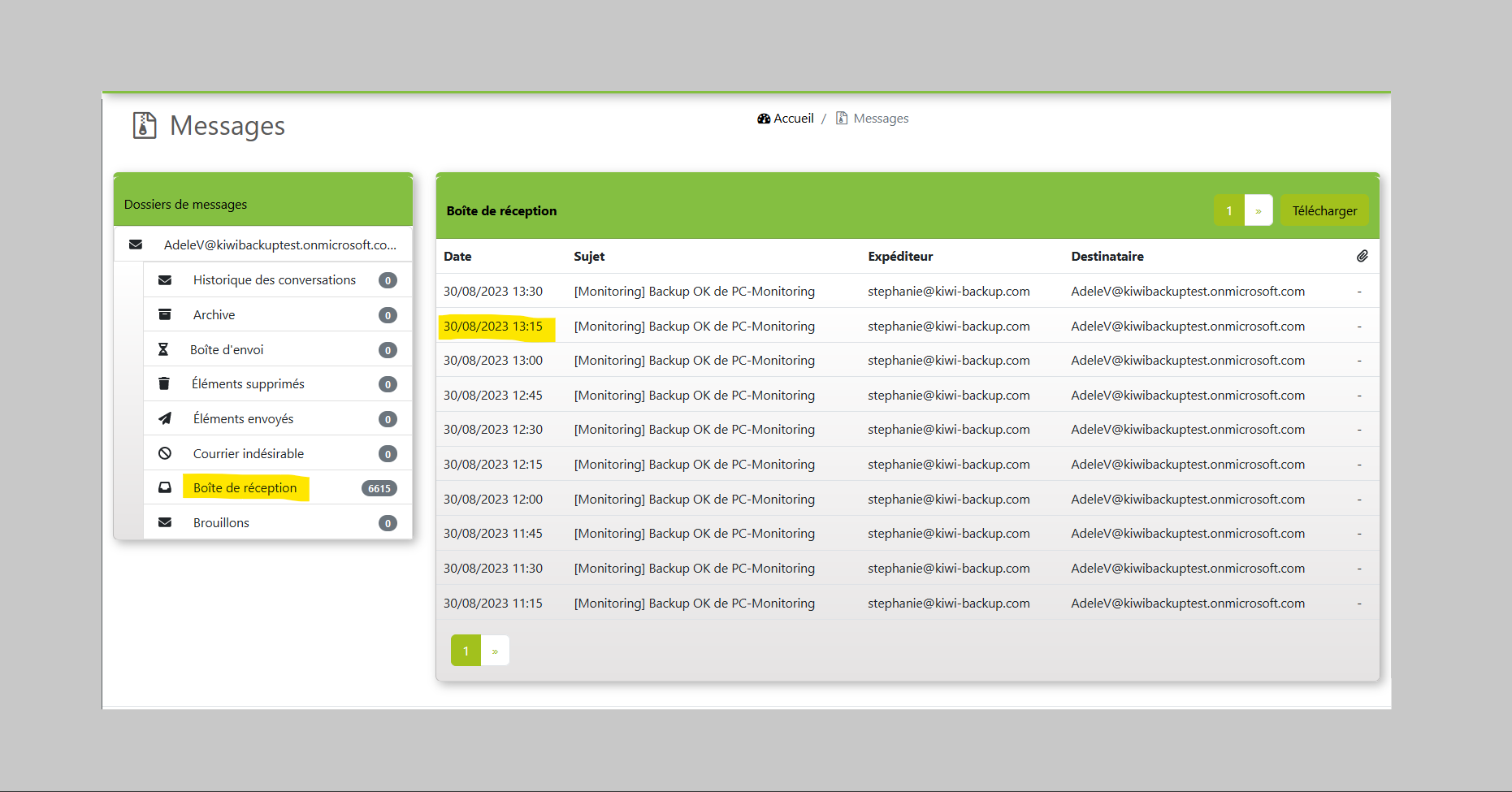Click the Date column header
The width and height of the screenshot is (1512, 792).
(457, 256)
